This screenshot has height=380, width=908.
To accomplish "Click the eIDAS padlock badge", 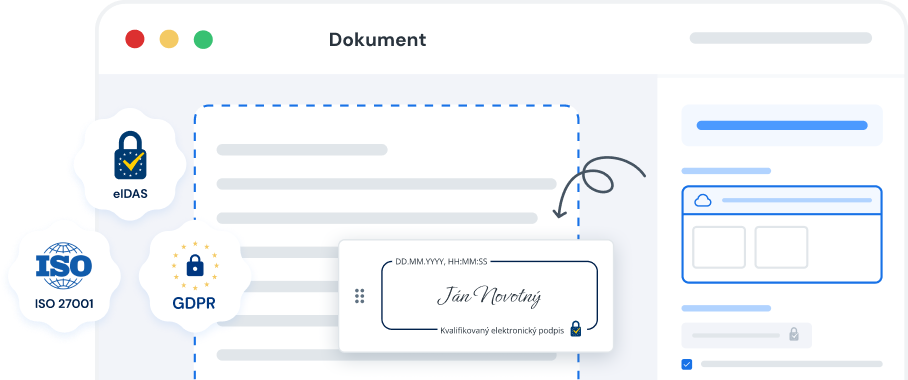I will pos(130,165).
